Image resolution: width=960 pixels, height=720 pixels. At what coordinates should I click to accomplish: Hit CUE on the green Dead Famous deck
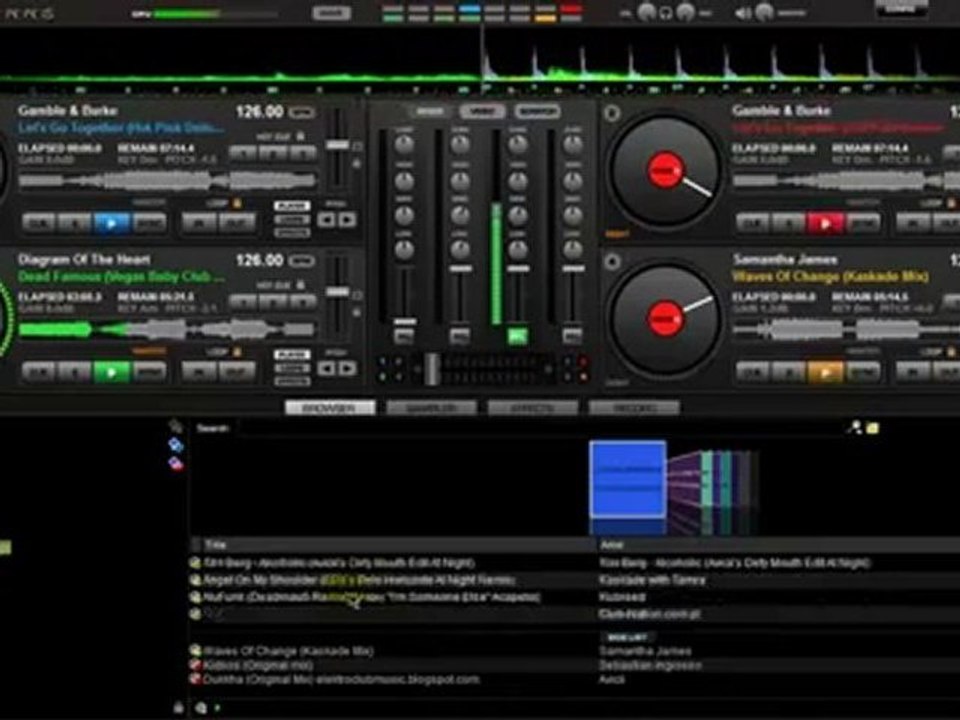coord(39,372)
